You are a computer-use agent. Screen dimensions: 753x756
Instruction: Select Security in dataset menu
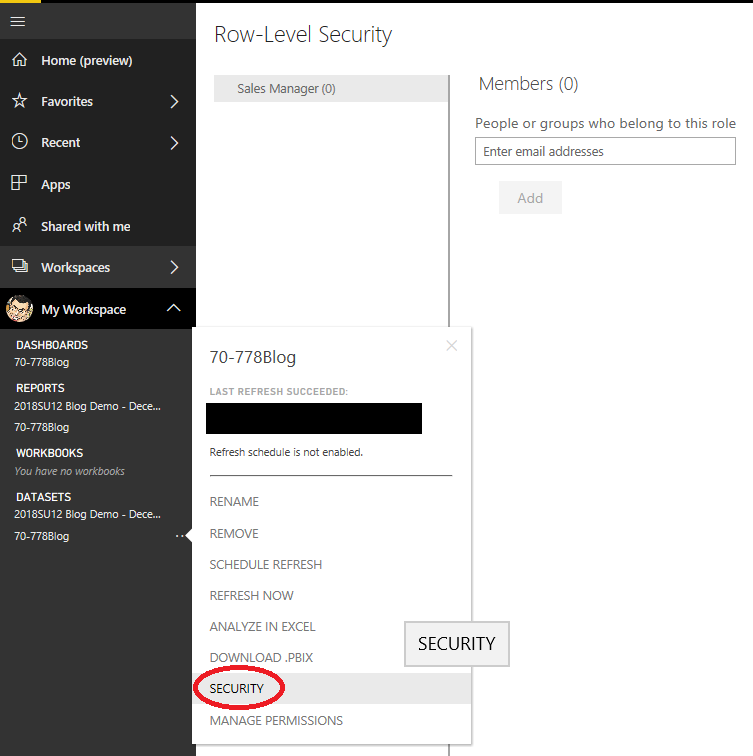click(x=332, y=688)
